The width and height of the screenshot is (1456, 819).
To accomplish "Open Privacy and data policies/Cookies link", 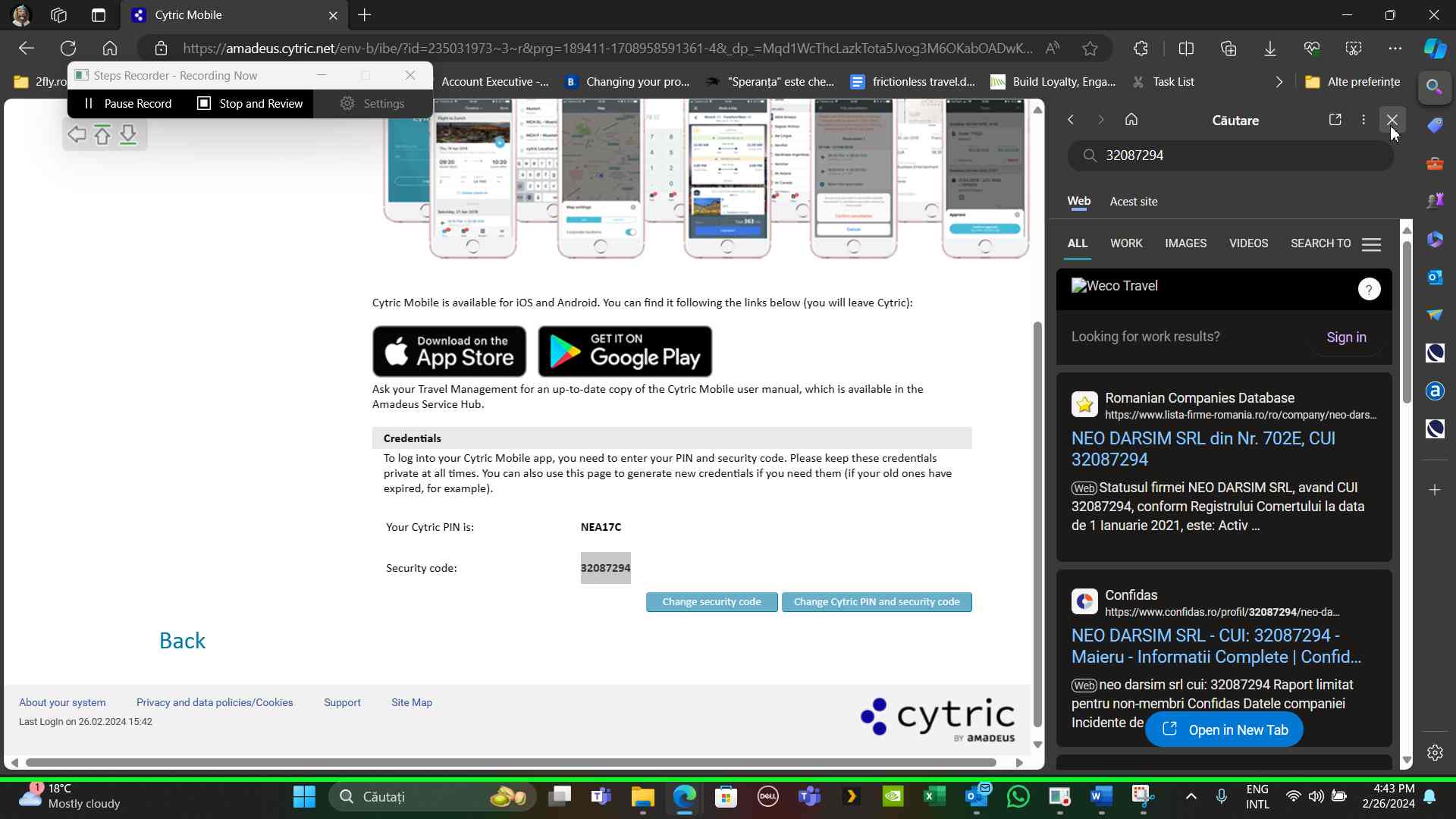I will (215, 703).
